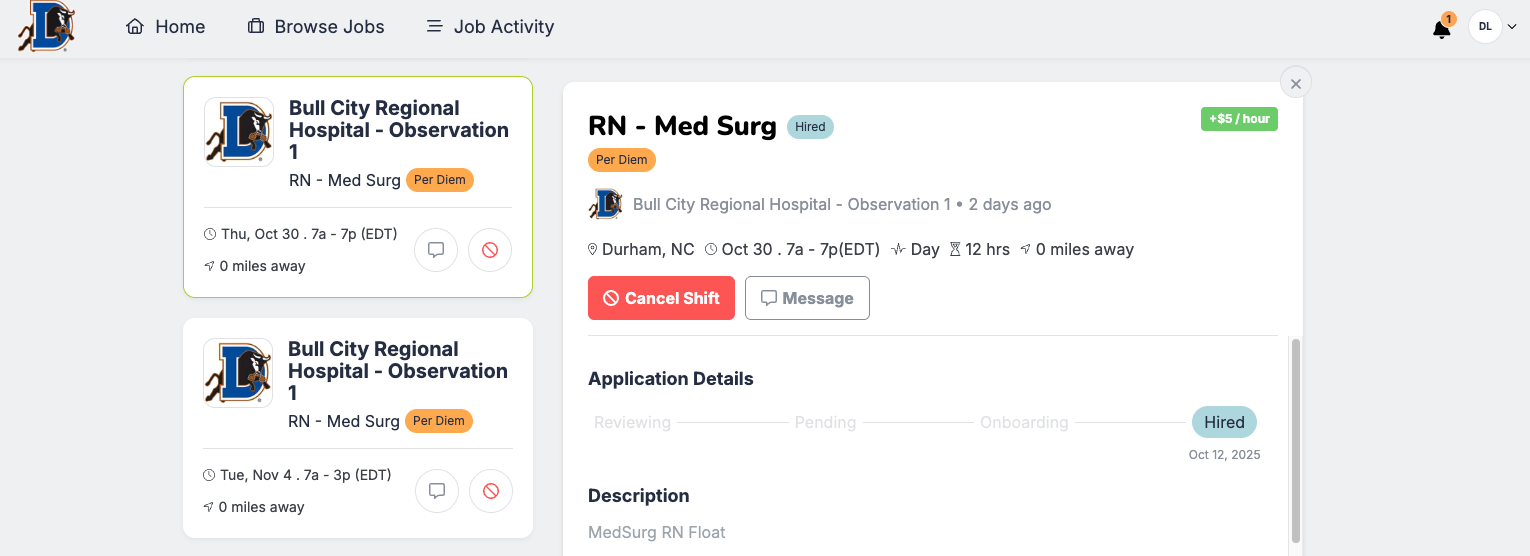The height and width of the screenshot is (556, 1530).
Task: Go to the Home menu
Action: 166,27
